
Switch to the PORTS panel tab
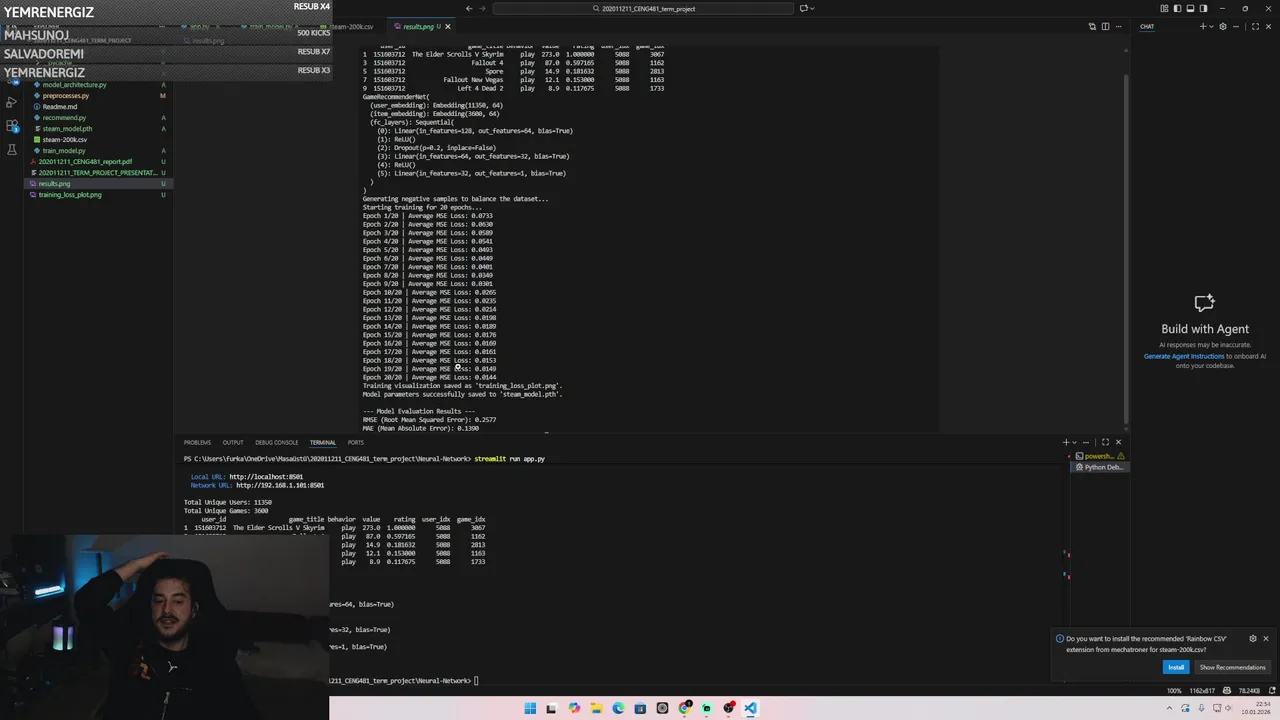pos(355,442)
